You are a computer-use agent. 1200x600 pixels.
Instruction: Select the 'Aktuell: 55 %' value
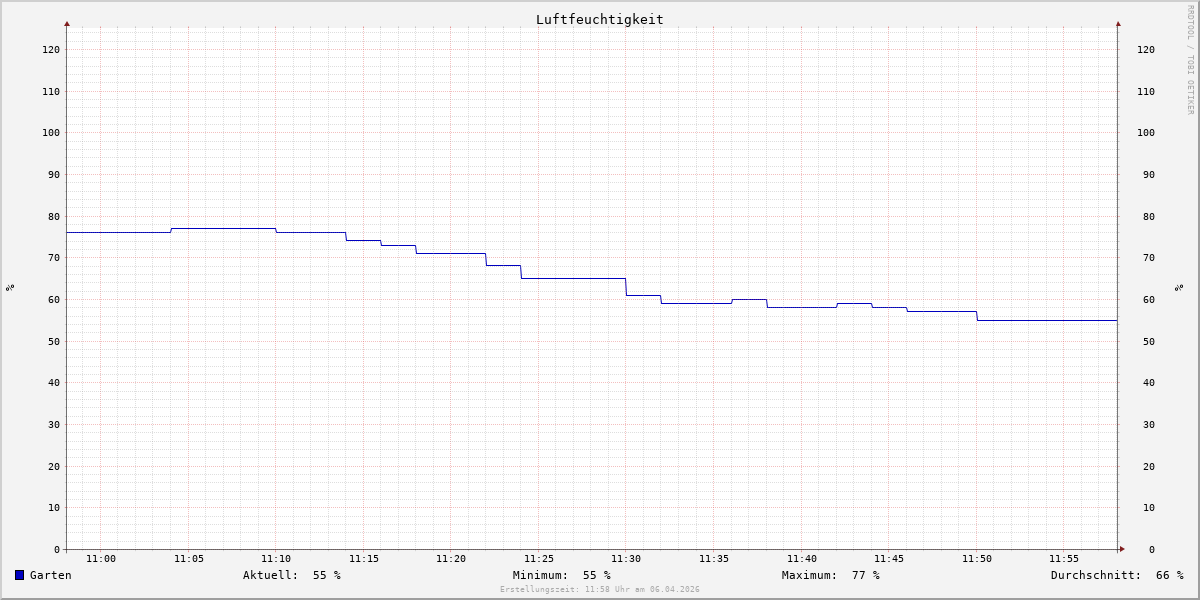pyautogui.click(x=292, y=575)
